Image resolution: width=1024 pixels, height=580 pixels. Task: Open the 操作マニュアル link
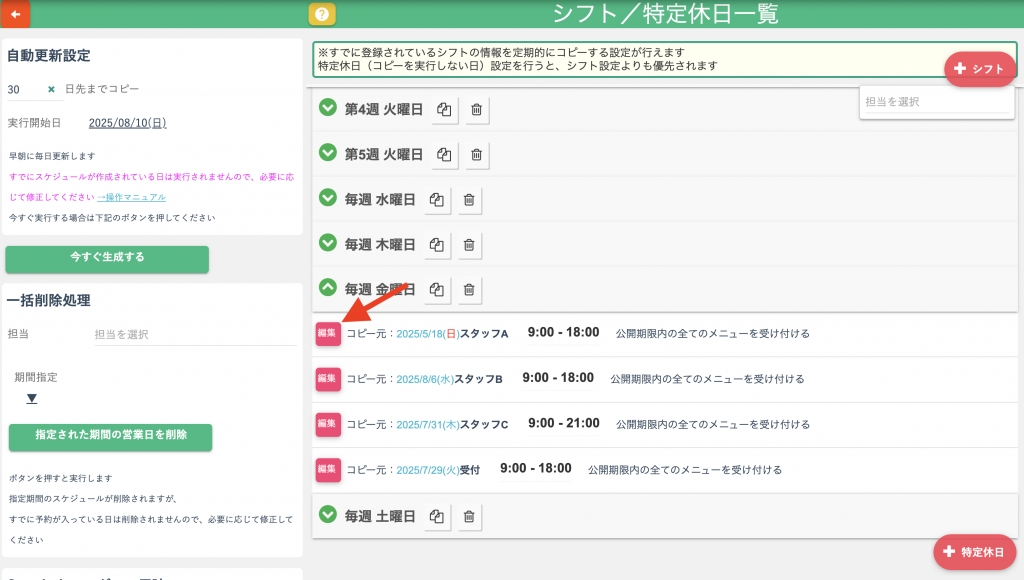tap(131, 197)
